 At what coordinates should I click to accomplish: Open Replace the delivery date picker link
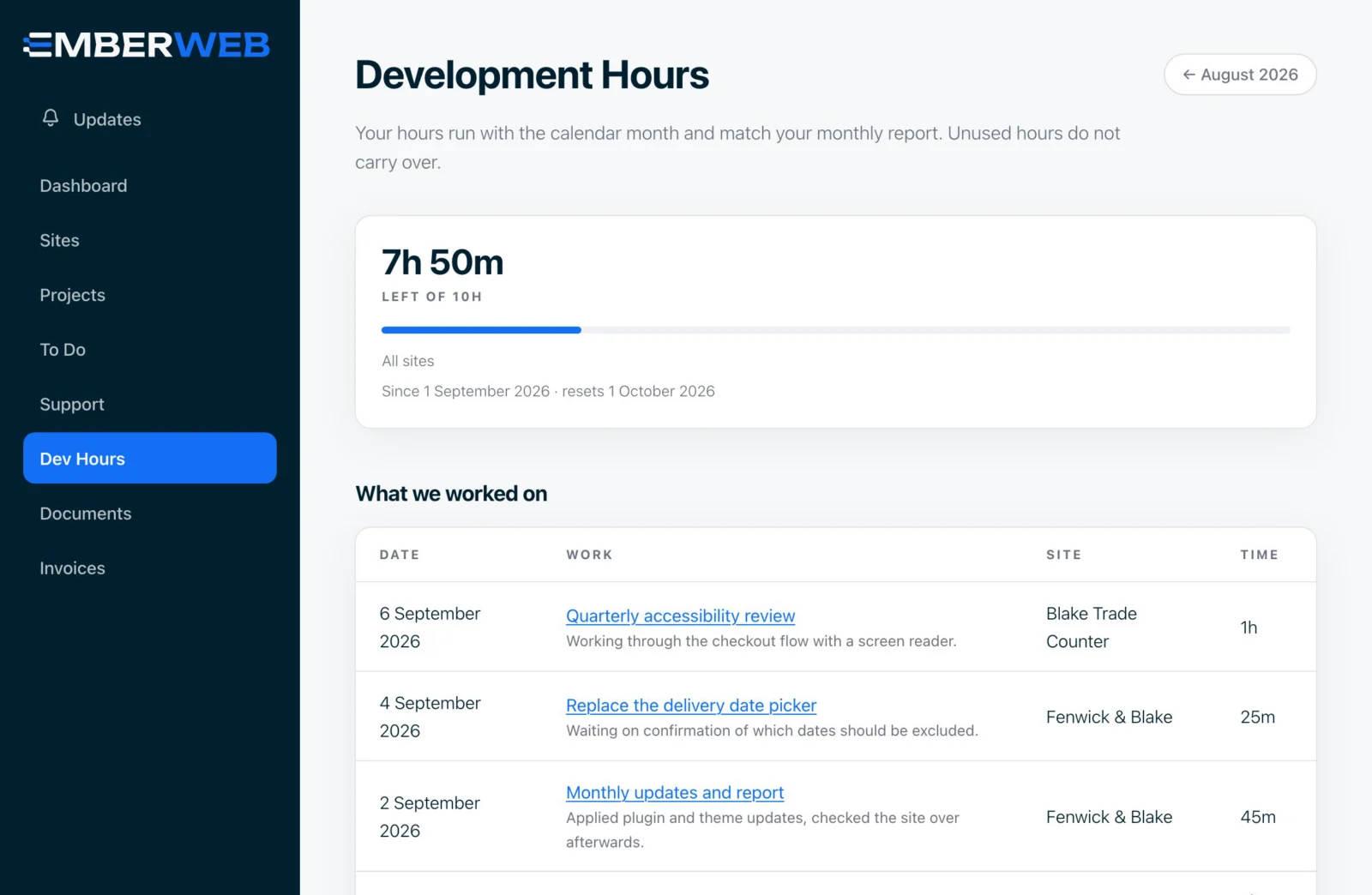click(691, 706)
